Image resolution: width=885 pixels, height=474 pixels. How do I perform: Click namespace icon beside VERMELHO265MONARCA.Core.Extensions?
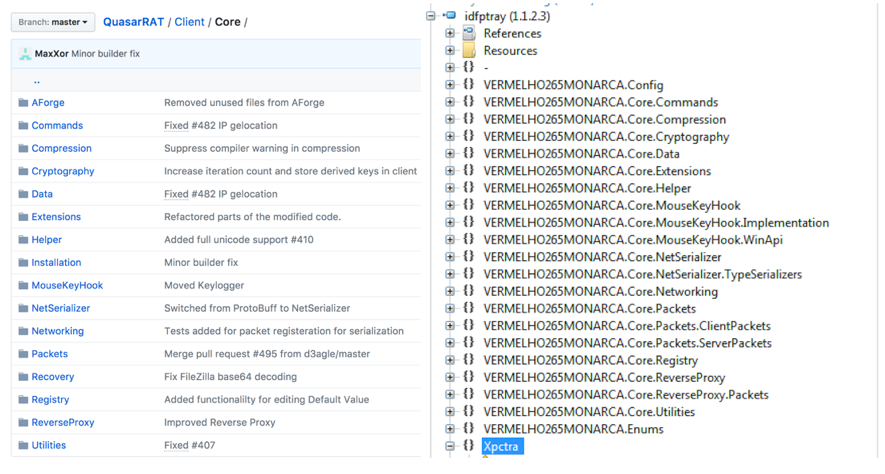point(468,170)
